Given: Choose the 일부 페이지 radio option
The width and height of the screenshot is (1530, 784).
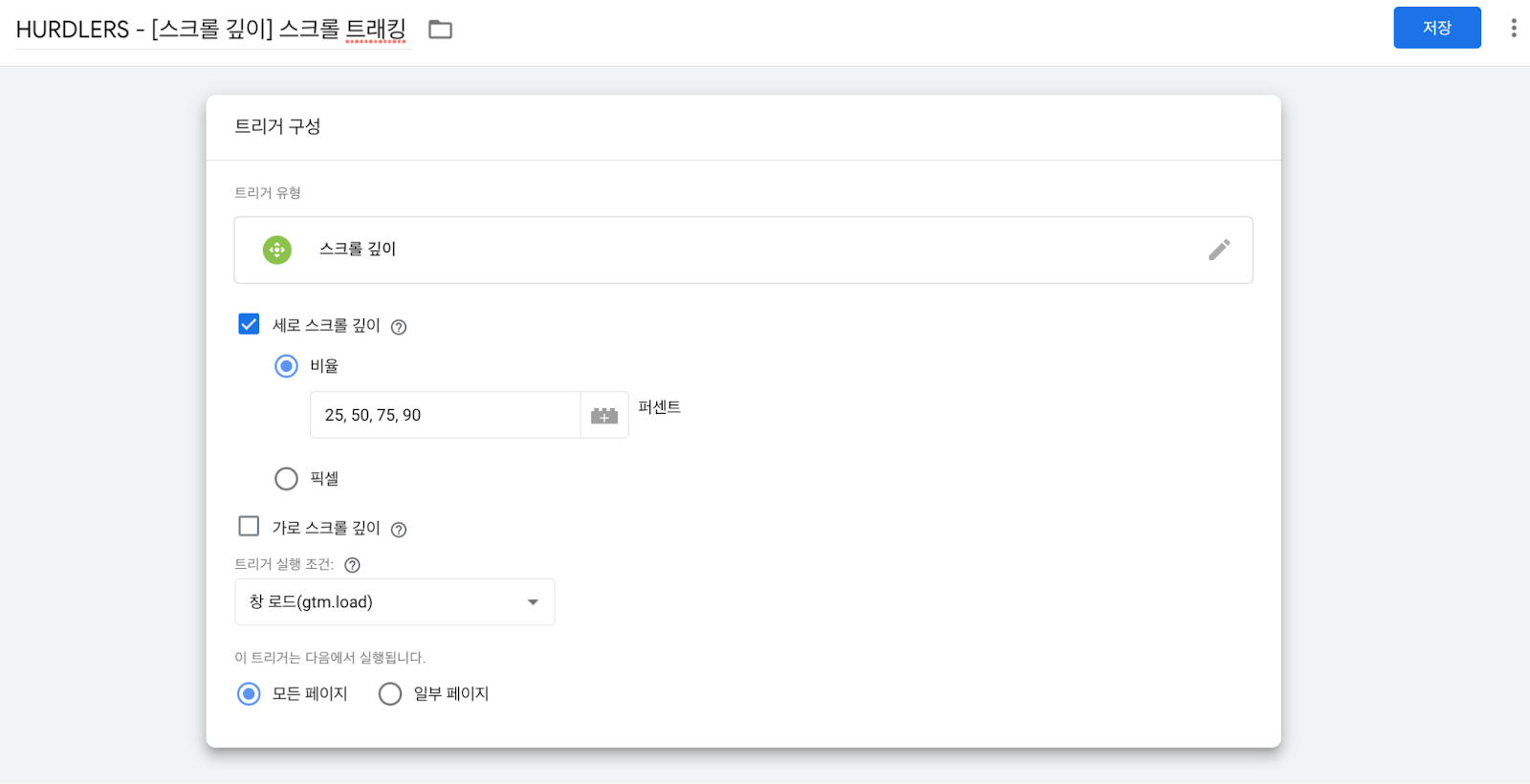Looking at the screenshot, I should 390,693.
